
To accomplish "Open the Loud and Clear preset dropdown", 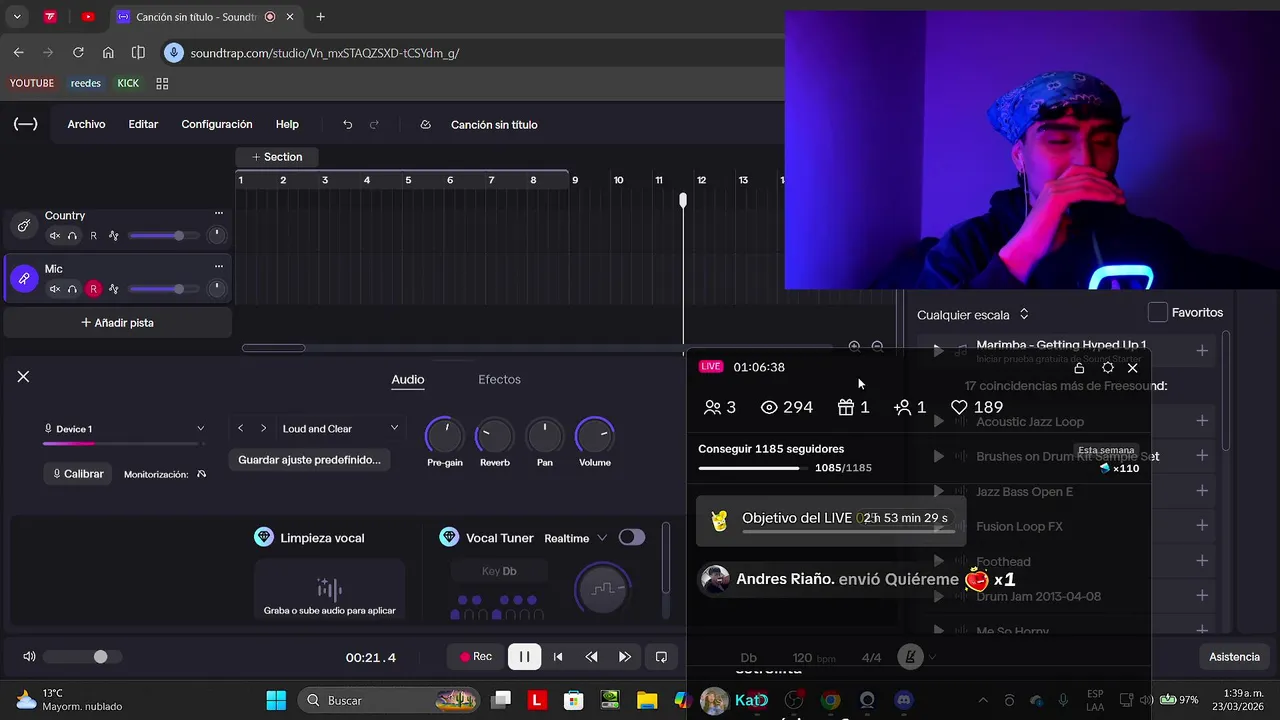I will tap(340, 428).
